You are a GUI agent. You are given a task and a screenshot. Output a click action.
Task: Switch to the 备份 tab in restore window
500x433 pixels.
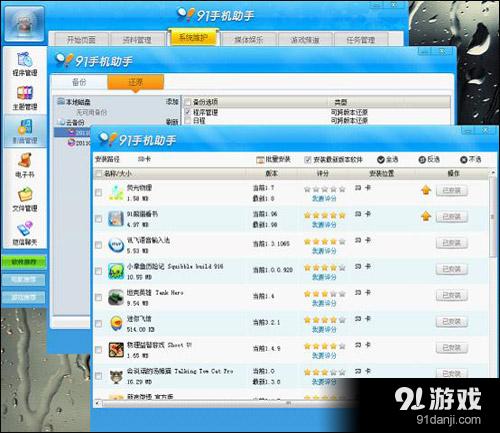(79, 82)
